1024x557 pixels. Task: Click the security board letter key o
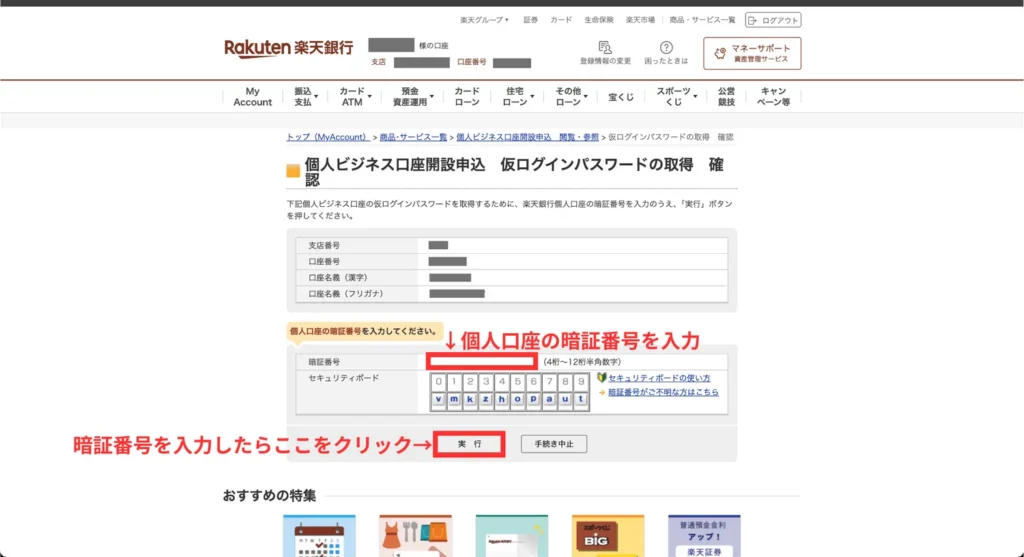pos(517,400)
